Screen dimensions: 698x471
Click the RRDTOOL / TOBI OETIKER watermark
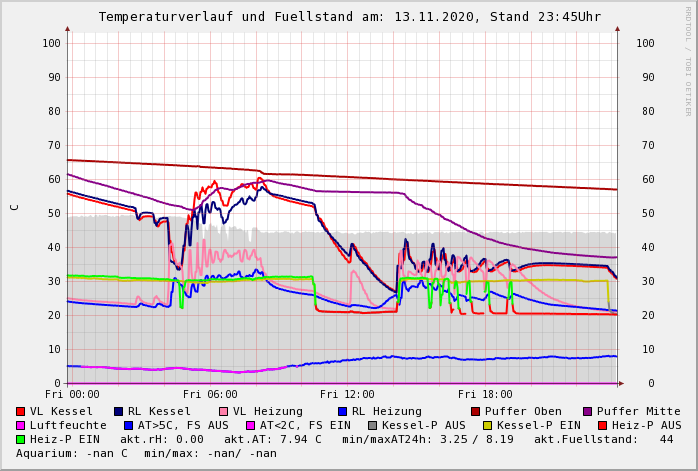point(688,60)
